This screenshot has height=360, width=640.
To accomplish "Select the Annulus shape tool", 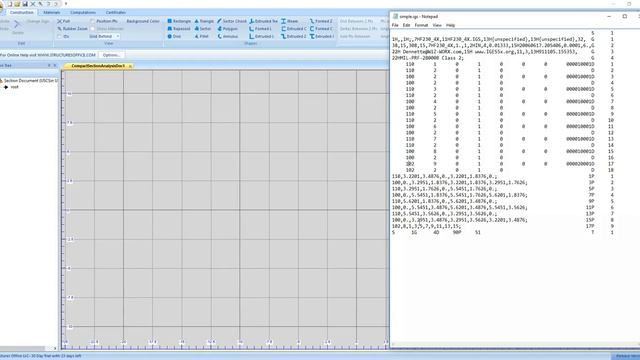I will (228, 37).
